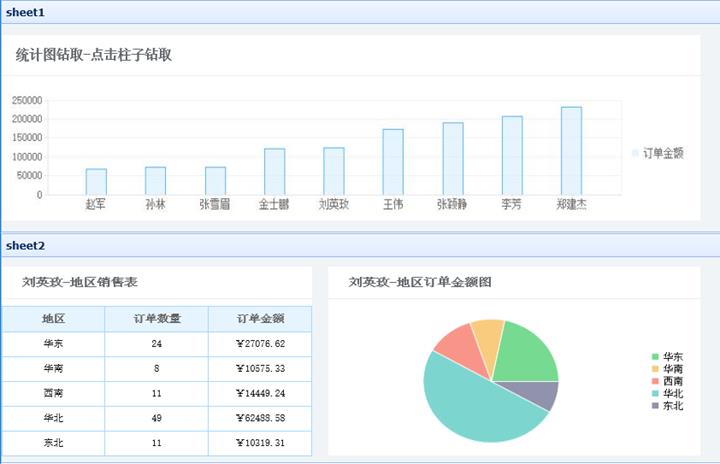Click the 刘英玫 bar in chart
The height and width of the screenshot is (464, 720).
(333, 171)
